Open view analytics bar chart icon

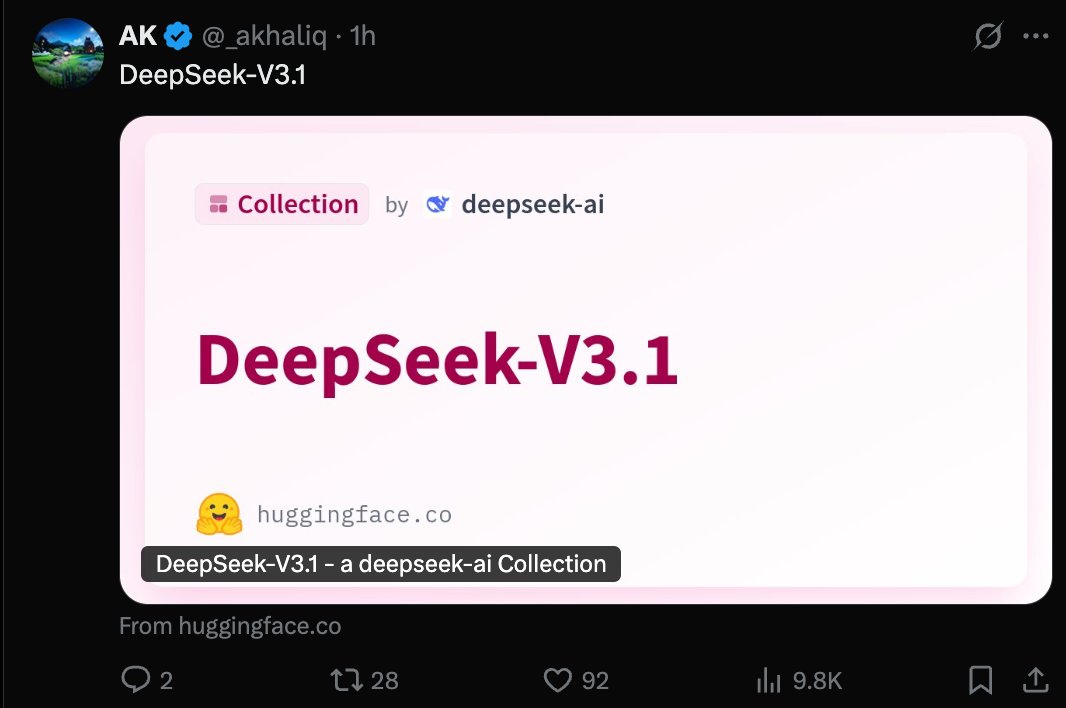click(768, 681)
